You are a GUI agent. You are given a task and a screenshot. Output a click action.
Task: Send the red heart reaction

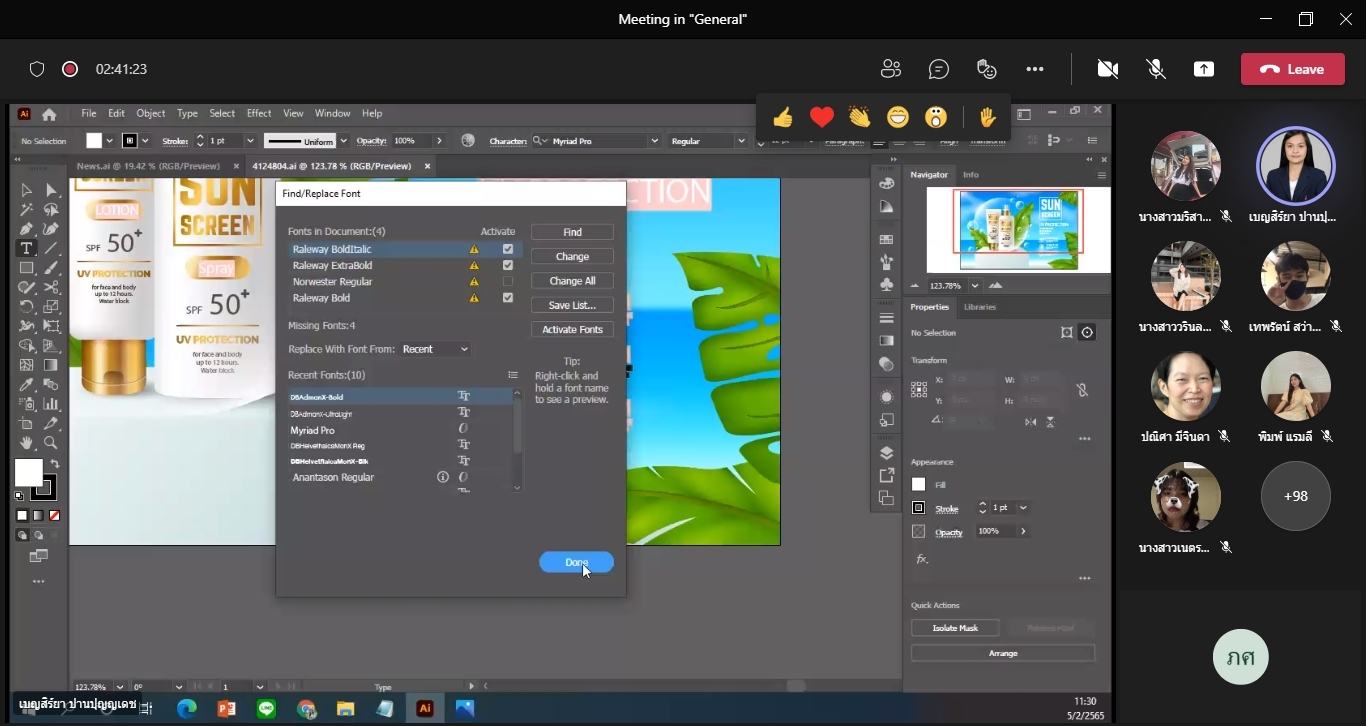pos(822,118)
